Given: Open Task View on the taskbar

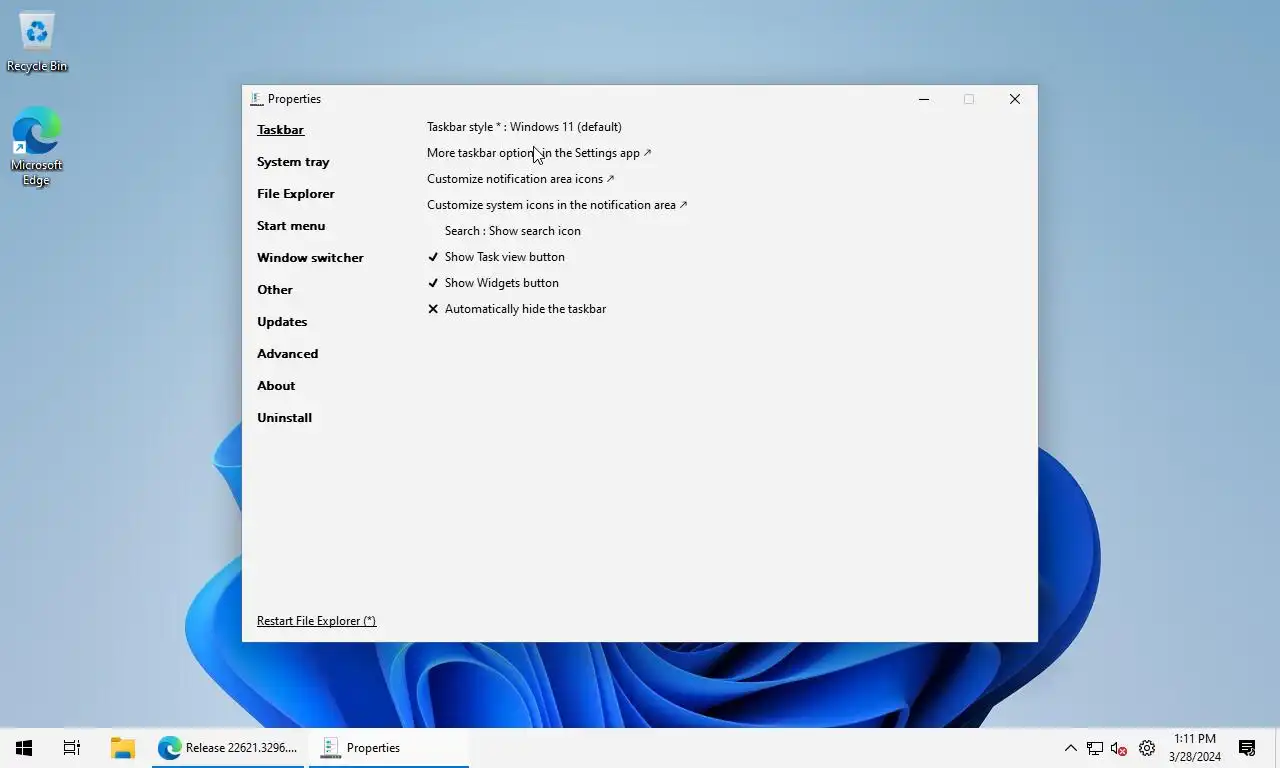Looking at the screenshot, I should click(x=72, y=747).
